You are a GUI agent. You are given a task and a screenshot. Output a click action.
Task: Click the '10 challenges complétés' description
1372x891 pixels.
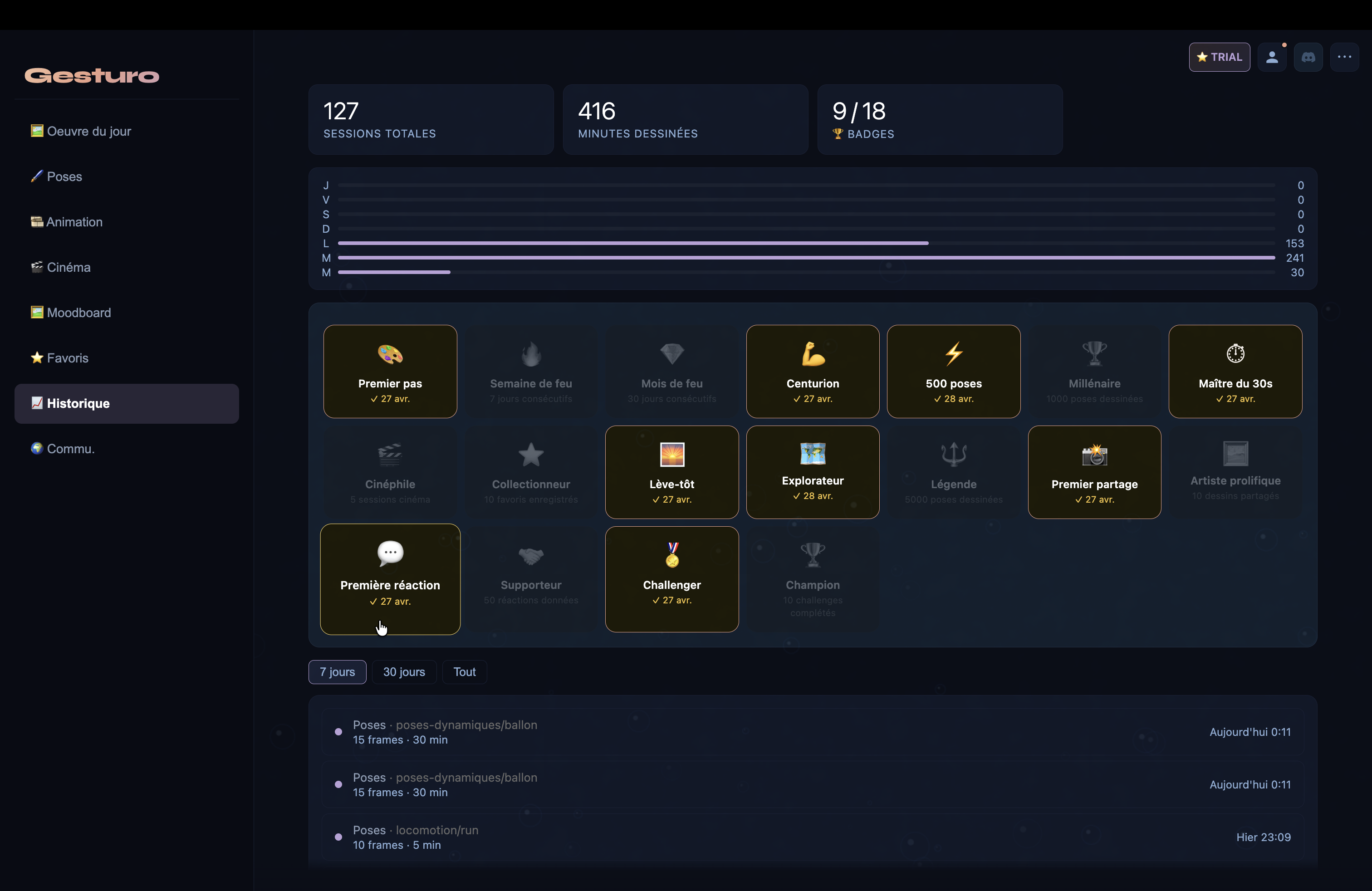click(x=813, y=606)
